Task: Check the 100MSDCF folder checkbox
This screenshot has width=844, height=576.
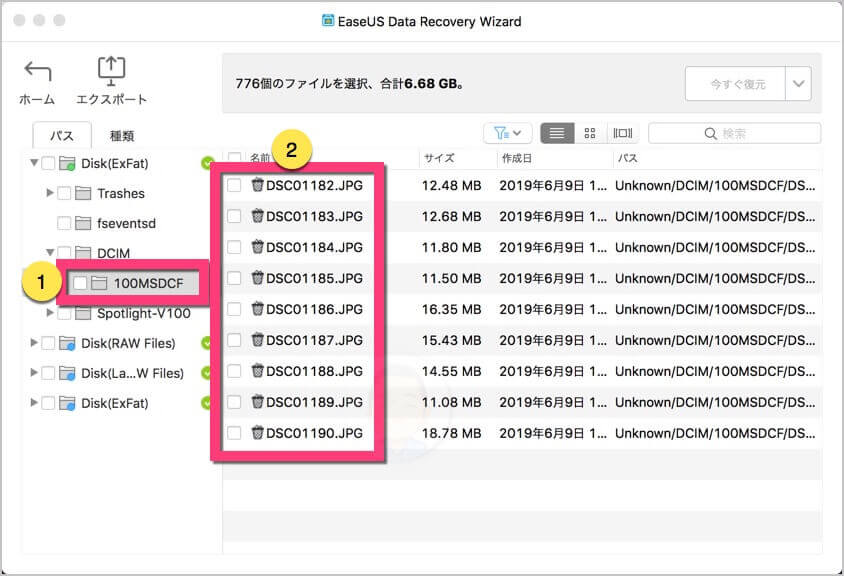Action: (x=80, y=283)
